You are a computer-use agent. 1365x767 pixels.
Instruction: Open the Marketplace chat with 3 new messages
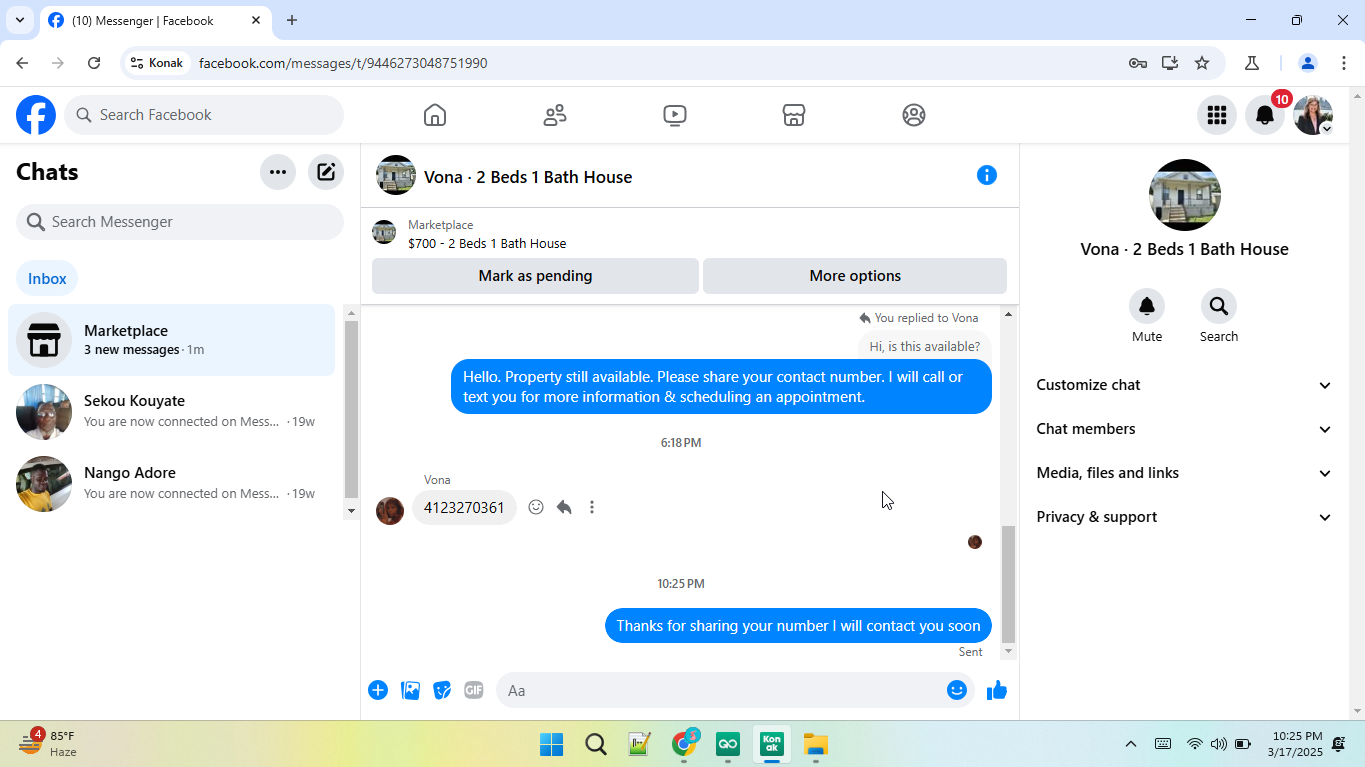click(x=172, y=340)
